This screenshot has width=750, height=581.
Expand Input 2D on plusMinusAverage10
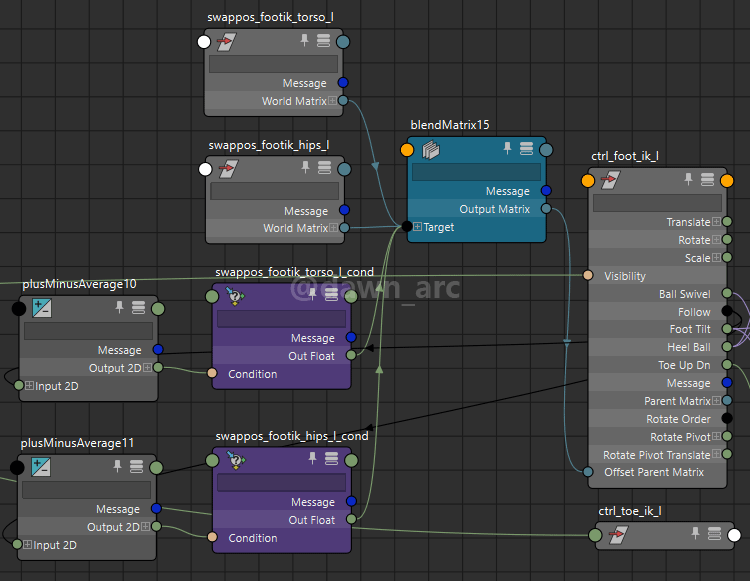click(x=29, y=386)
